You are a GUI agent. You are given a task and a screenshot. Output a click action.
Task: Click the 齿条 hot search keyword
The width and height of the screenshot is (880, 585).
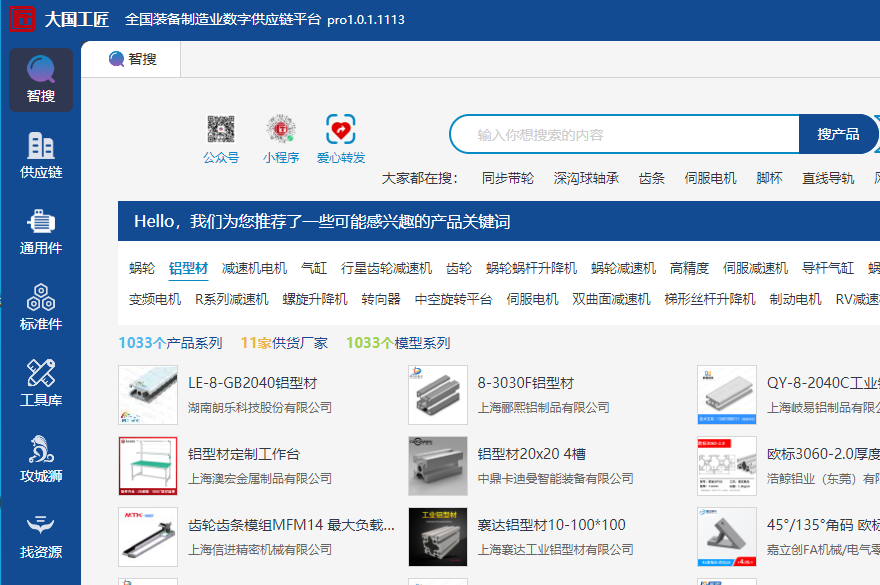pyautogui.click(x=650, y=178)
